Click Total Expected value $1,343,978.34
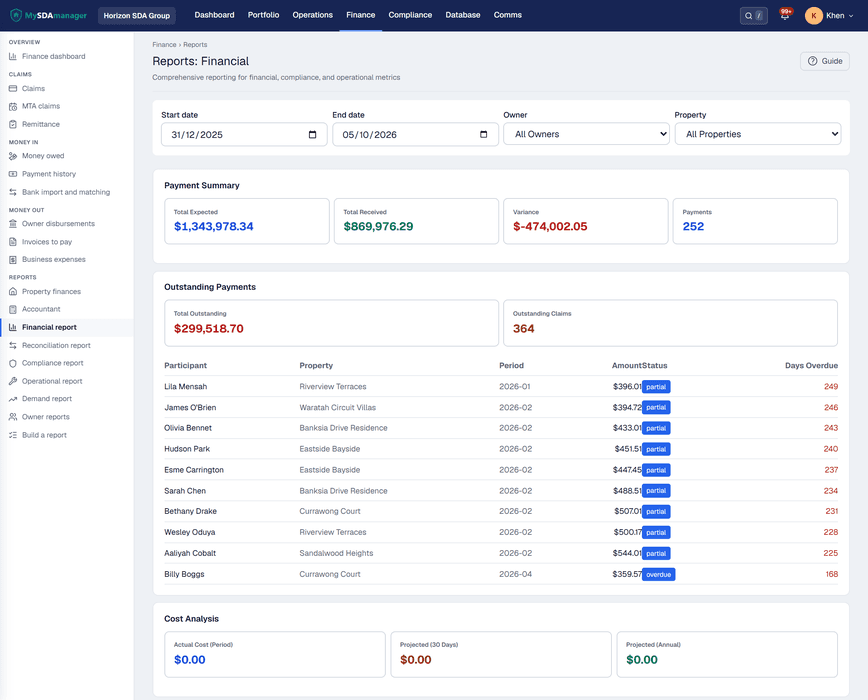The image size is (868, 700). [x=214, y=226]
